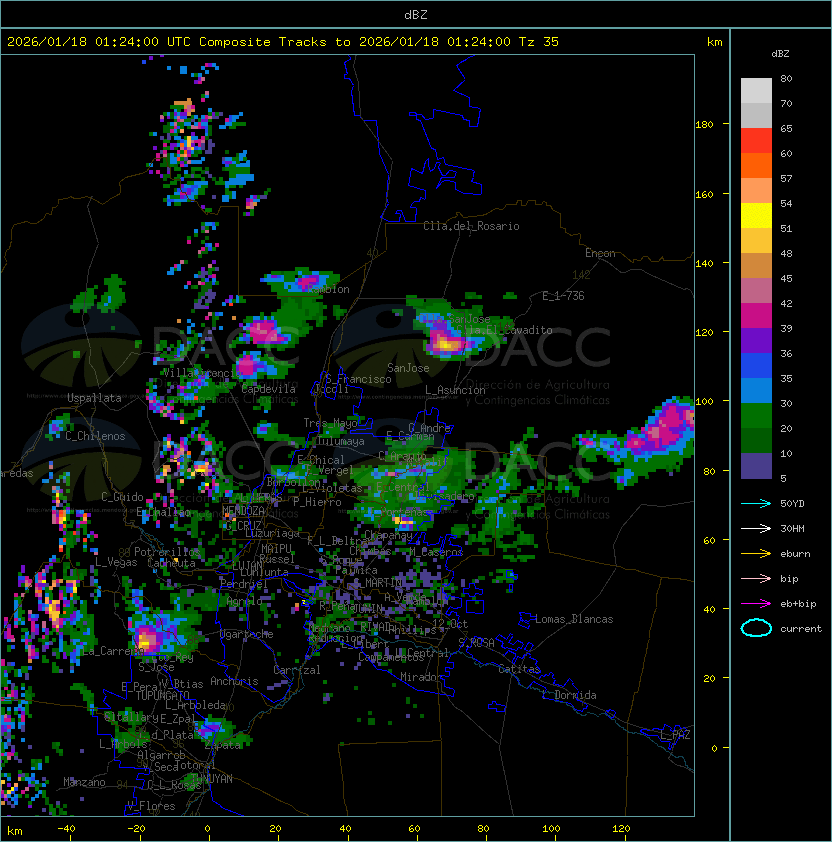Click the 'S_Francisco' map label

coord(358,379)
